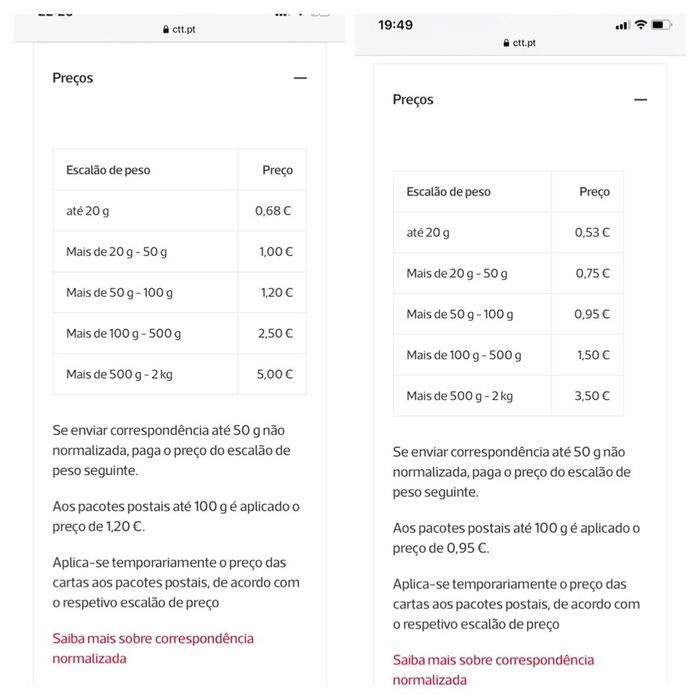Tap the ctt.pt URL in left address bar
The image size is (700, 700).
pos(185,30)
